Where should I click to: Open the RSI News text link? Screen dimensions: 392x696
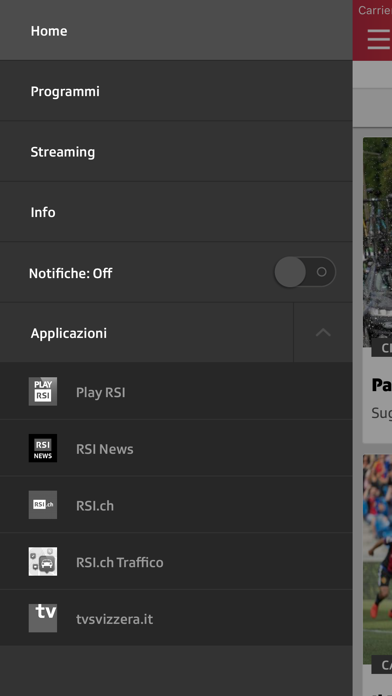[105, 449]
